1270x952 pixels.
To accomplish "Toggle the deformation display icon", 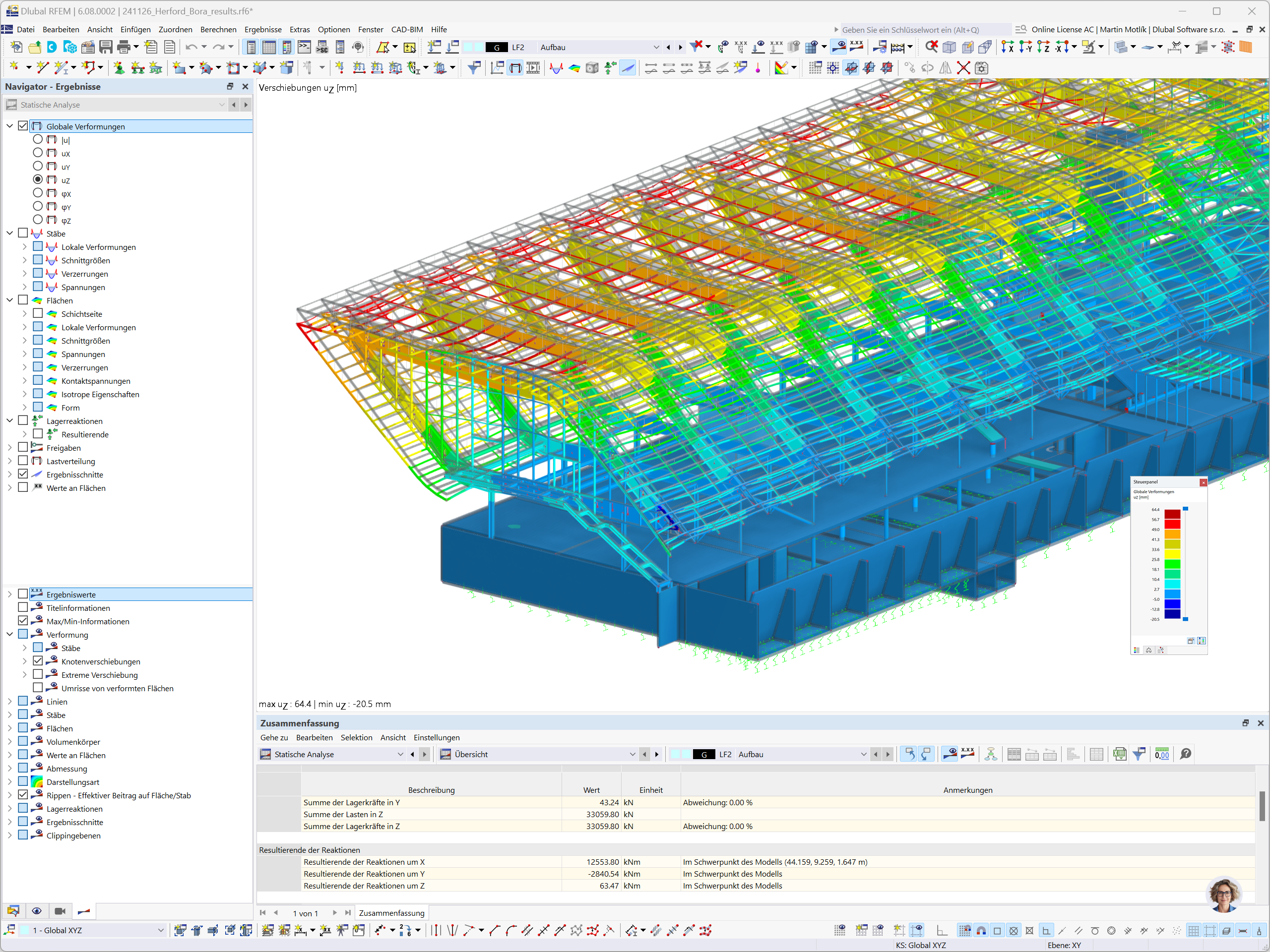I will pos(515,69).
